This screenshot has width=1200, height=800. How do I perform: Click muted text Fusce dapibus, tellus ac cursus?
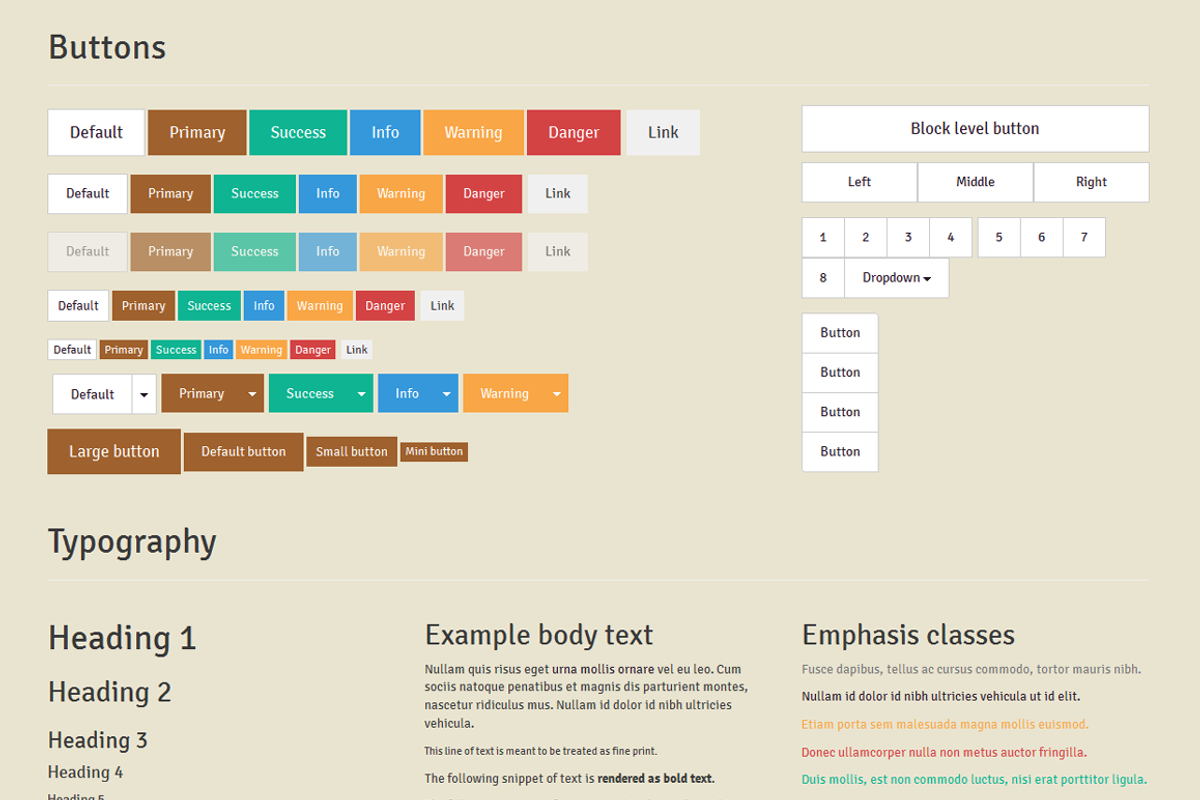click(971, 669)
